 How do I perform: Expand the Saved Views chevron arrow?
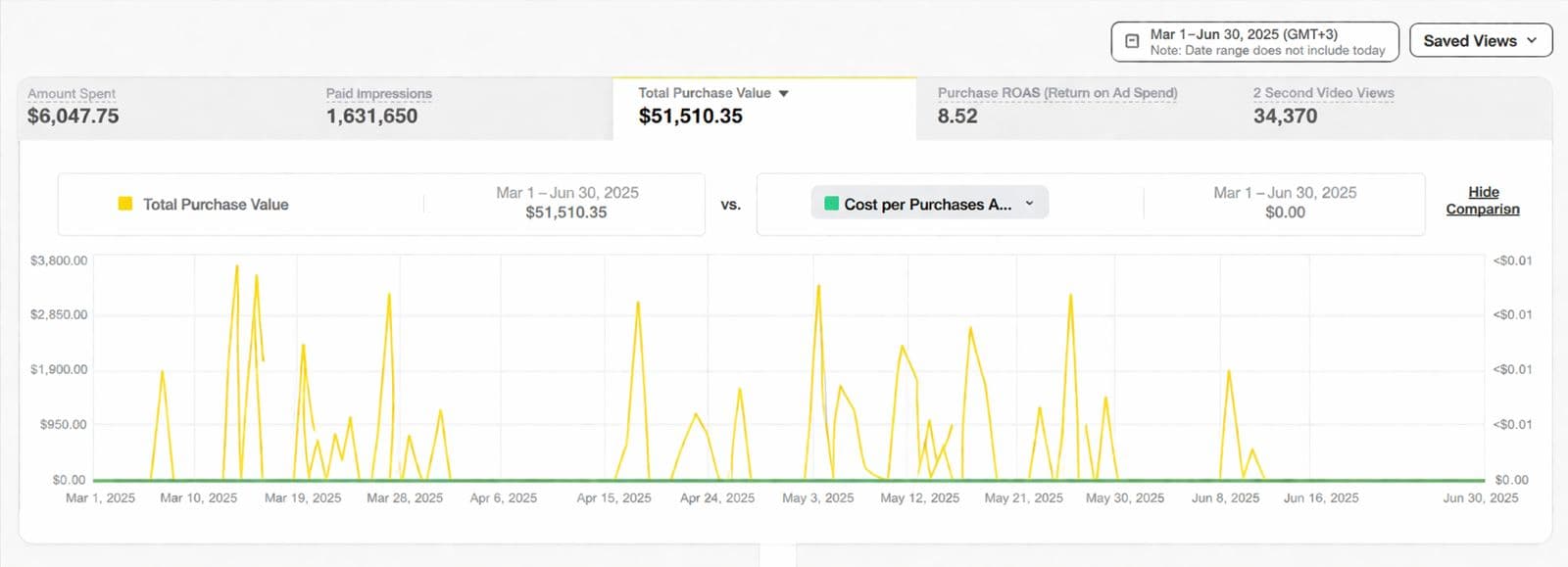1532,41
